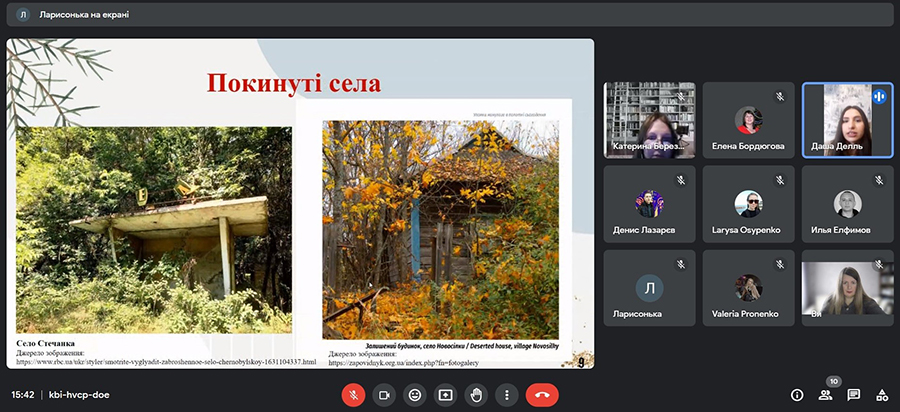Open the rbc.ua source link on the slide

[x=166, y=362]
